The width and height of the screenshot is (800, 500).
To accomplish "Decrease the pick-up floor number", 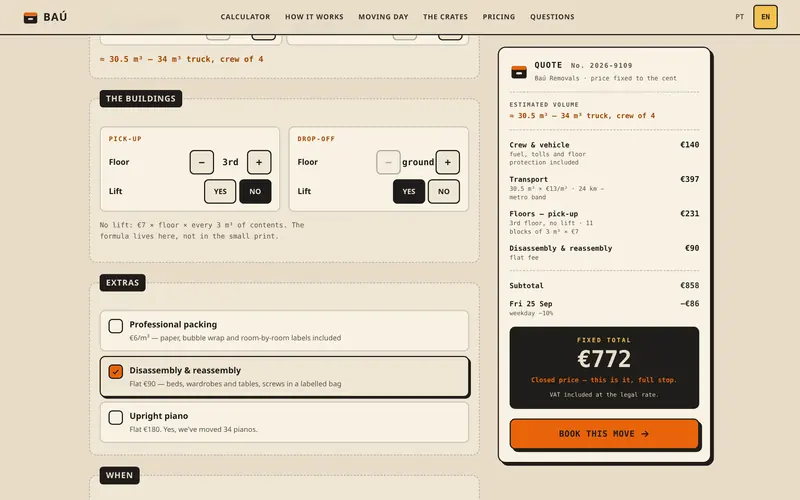I will tap(202, 162).
